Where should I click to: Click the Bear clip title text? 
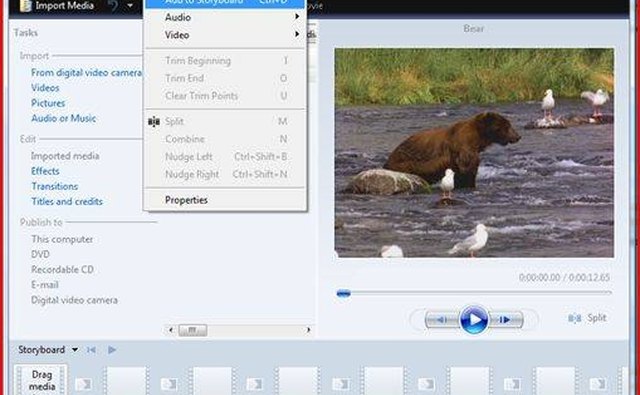(474, 29)
